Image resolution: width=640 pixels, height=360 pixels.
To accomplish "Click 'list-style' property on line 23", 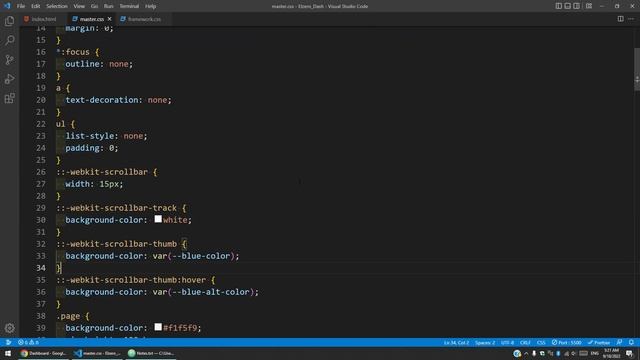I will coord(89,136).
